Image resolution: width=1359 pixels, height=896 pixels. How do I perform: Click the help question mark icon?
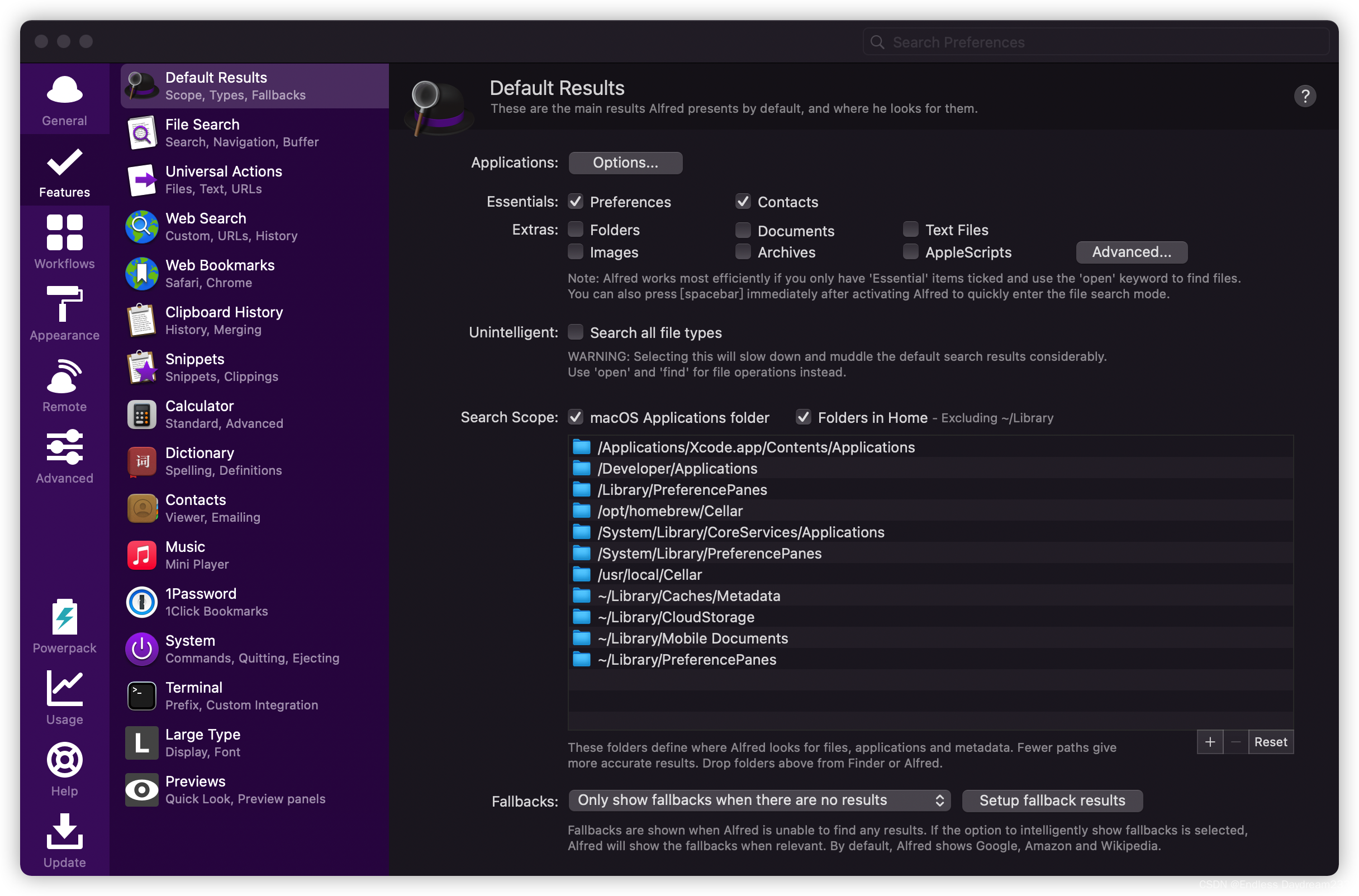pos(1305,96)
